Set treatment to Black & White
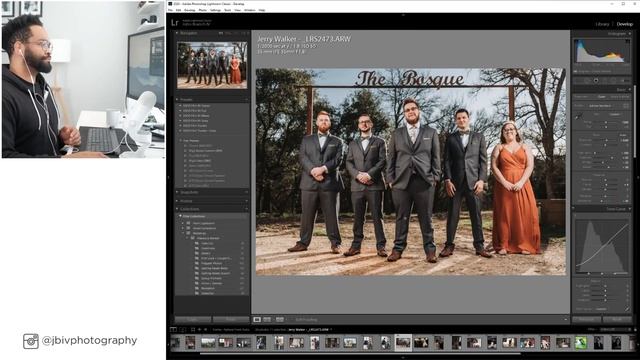640x360 pixels. [620, 97]
